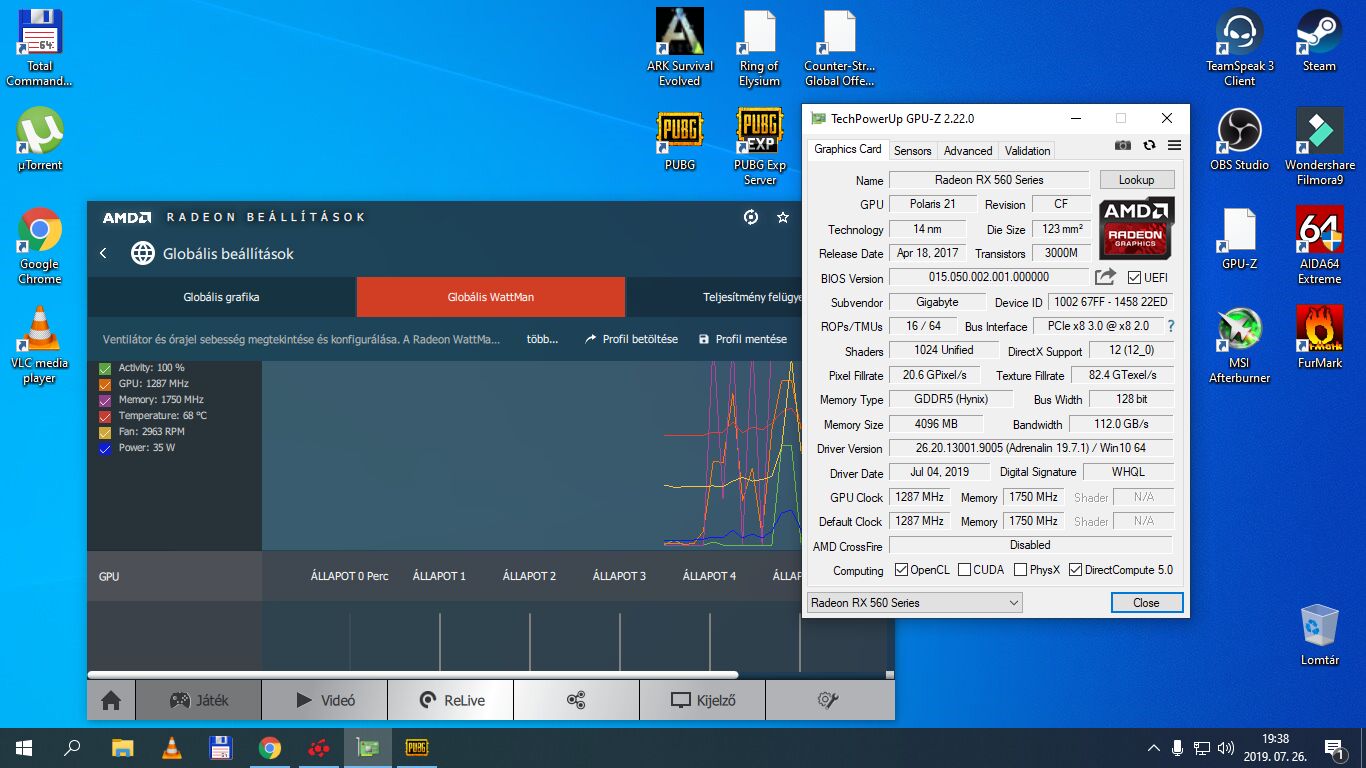
Task: Open ReLive tab in Radeon settings
Action: (451, 700)
